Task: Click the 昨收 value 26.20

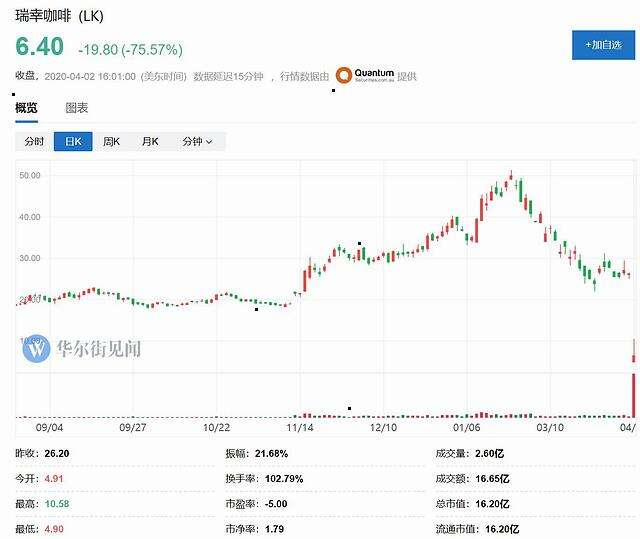Action: tap(57, 454)
